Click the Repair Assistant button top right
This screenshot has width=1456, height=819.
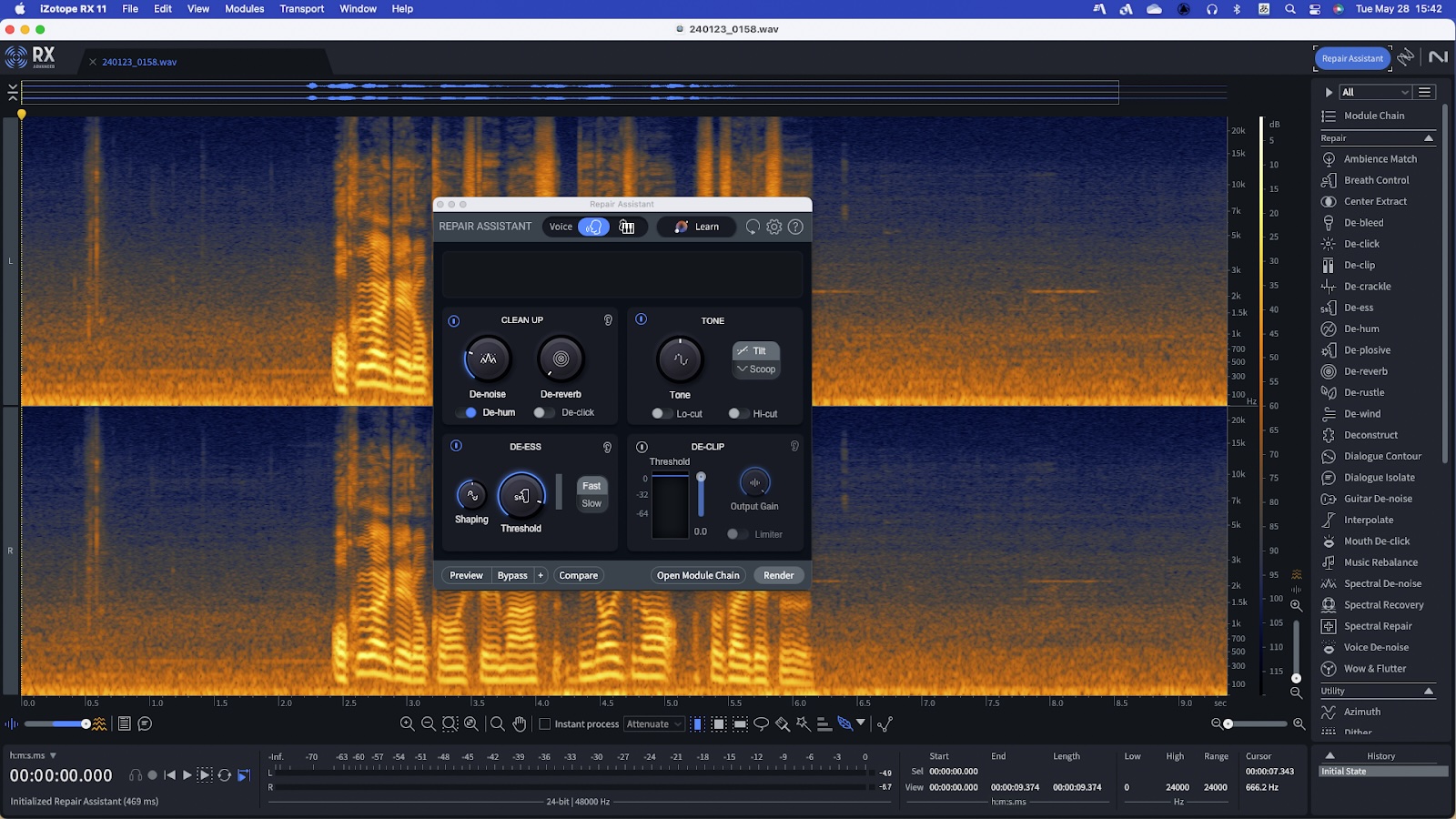[1352, 58]
